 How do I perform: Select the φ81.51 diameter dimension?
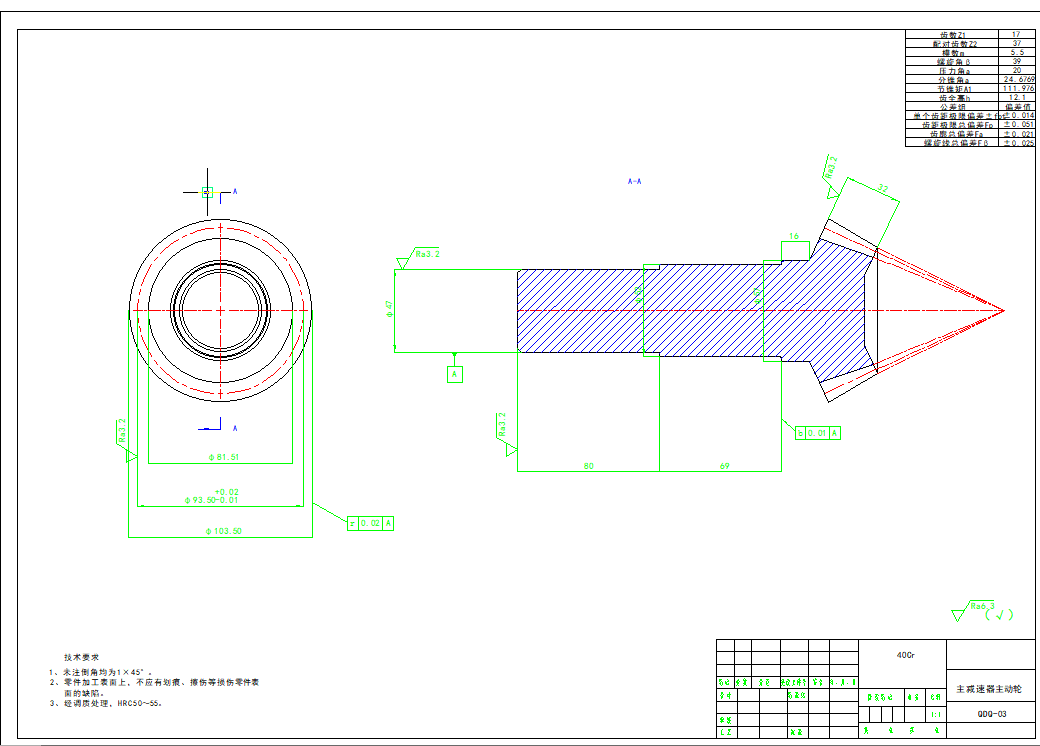tap(221, 457)
